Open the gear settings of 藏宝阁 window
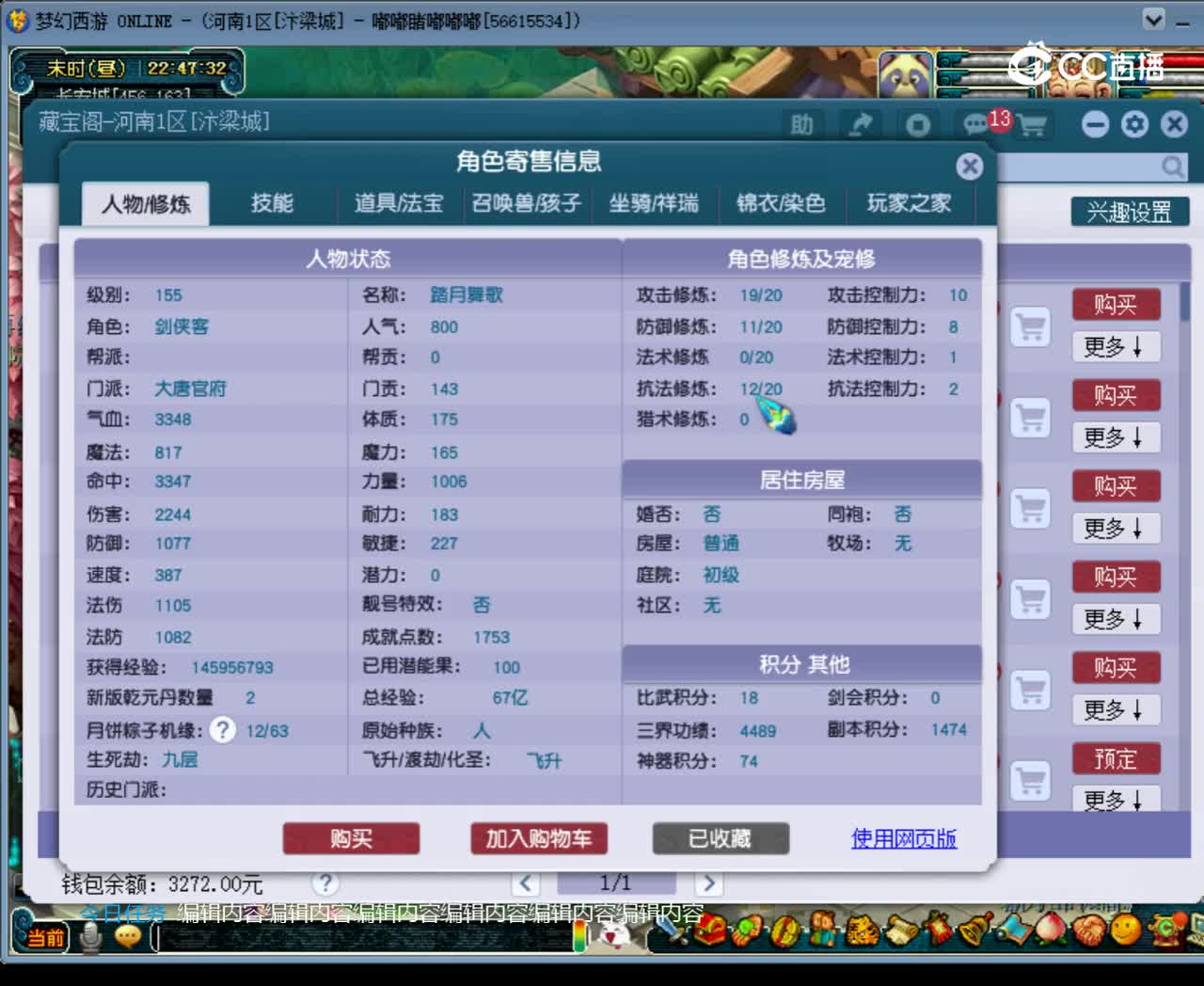This screenshot has width=1204, height=986. coord(1134,124)
